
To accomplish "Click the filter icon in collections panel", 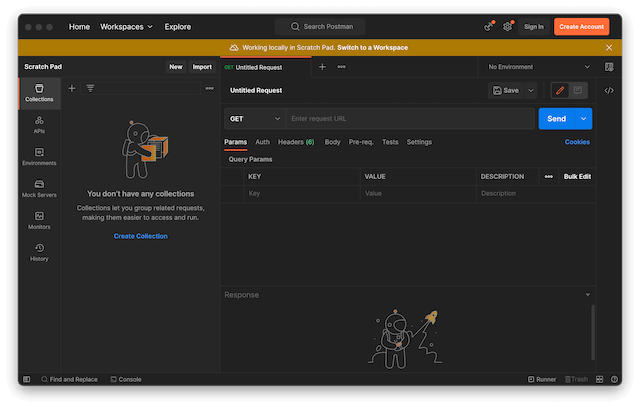I will click(90, 88).
